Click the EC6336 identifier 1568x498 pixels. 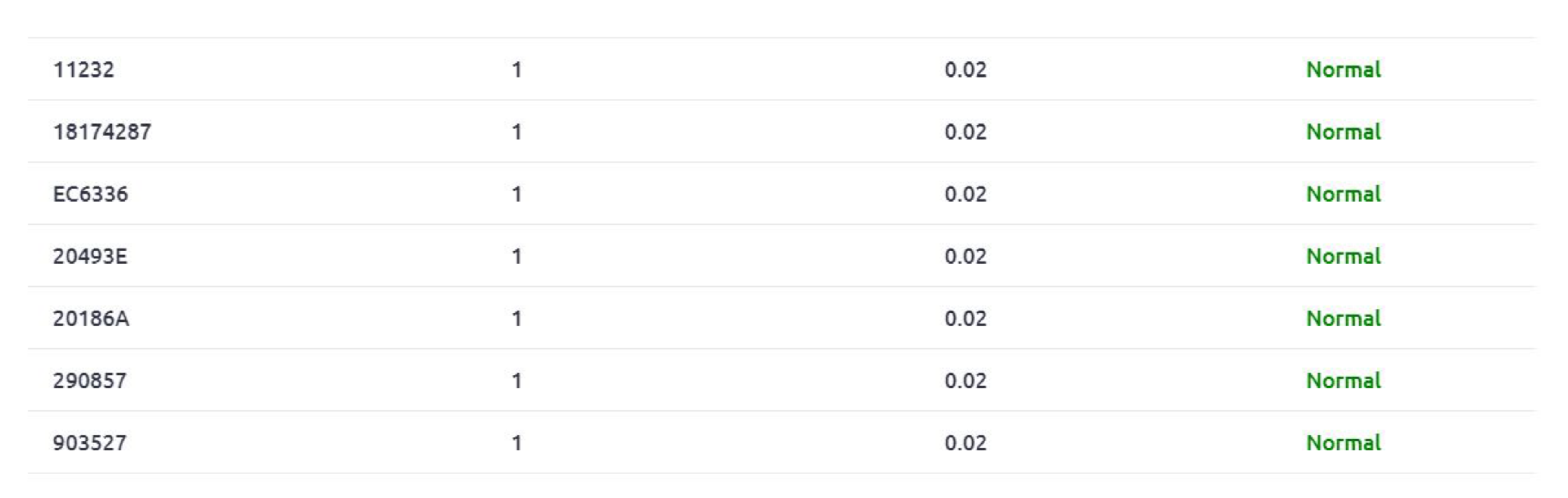pyautogui.click(x=90, y=194)
